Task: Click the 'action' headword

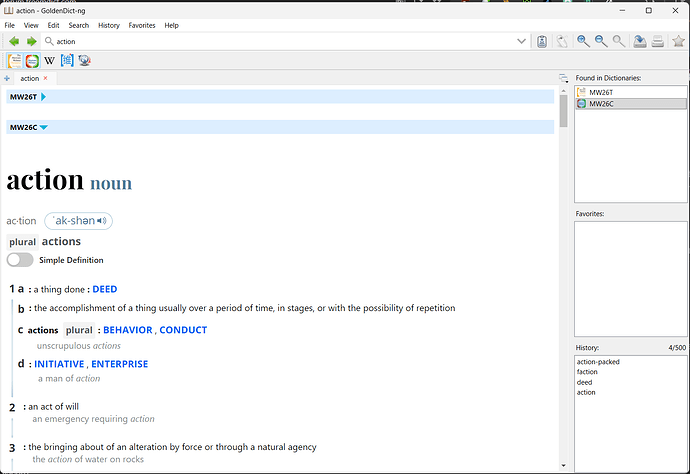Action: coord(45,180)
